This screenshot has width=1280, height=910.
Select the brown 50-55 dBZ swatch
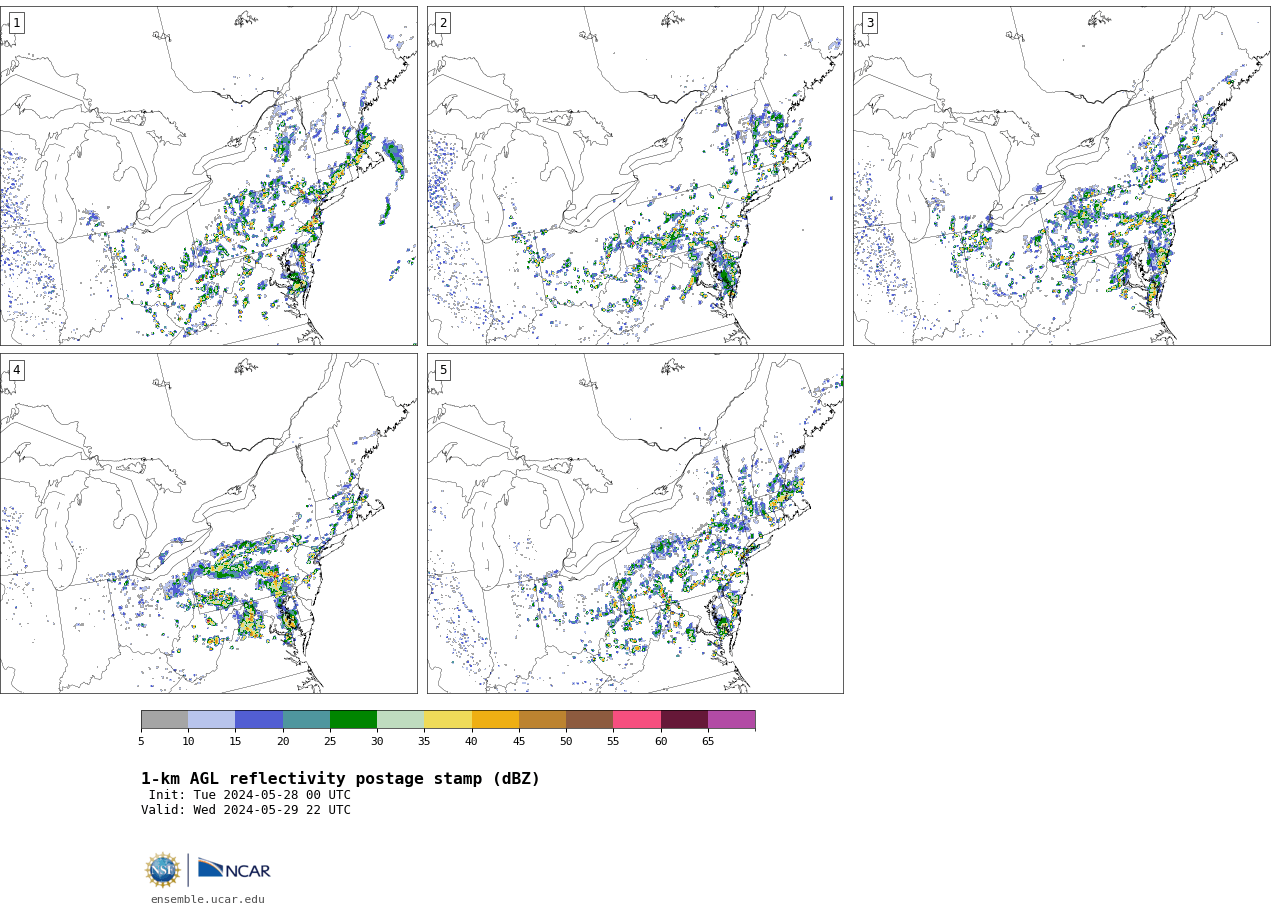[x=589, y=720]
